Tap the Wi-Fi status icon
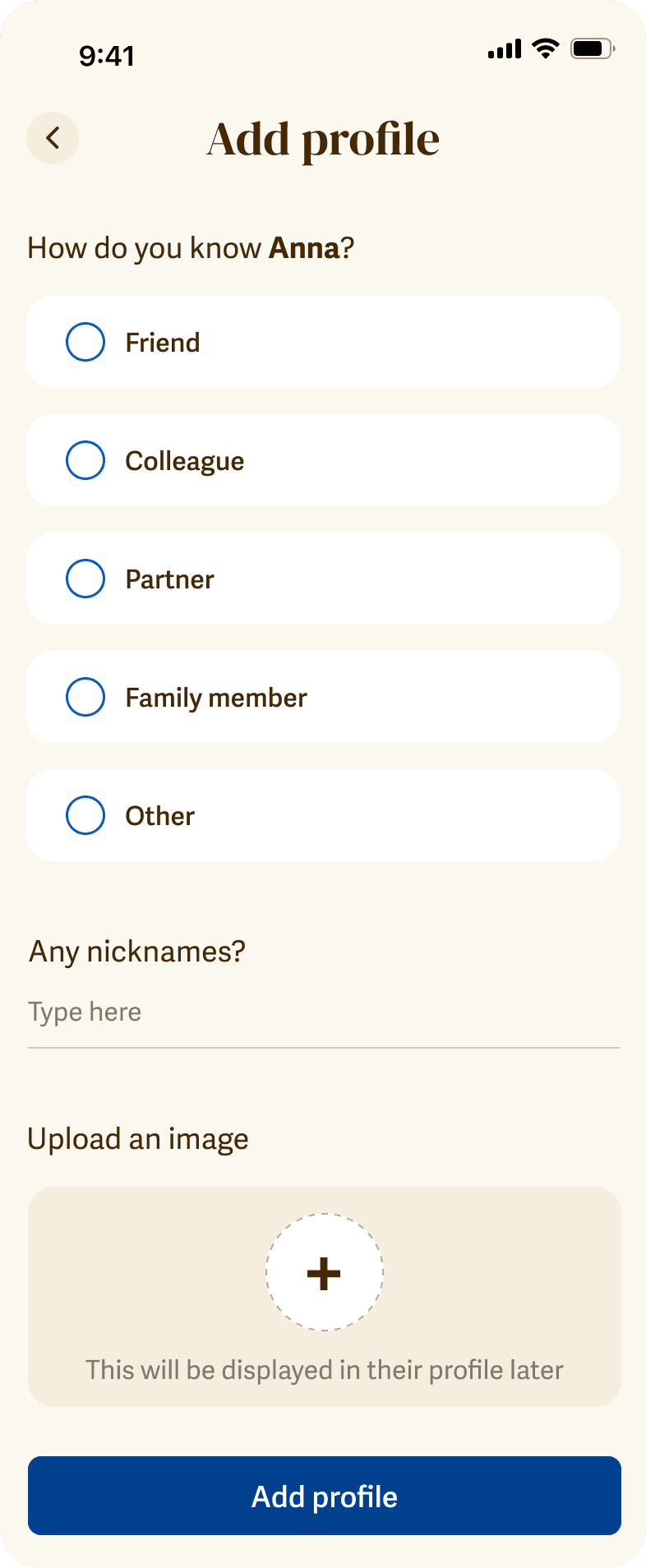The width and height of the screenshot is (646, 1568). point(544,48)
